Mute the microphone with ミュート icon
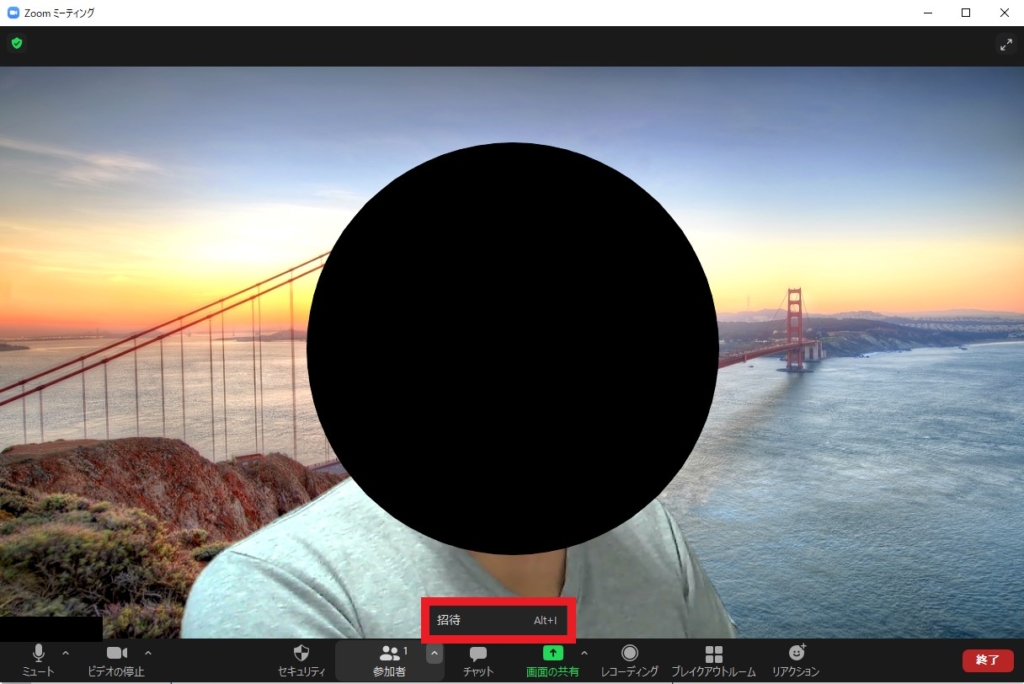This screenshot has height=684, width=1024. click(x=39, y=660)
